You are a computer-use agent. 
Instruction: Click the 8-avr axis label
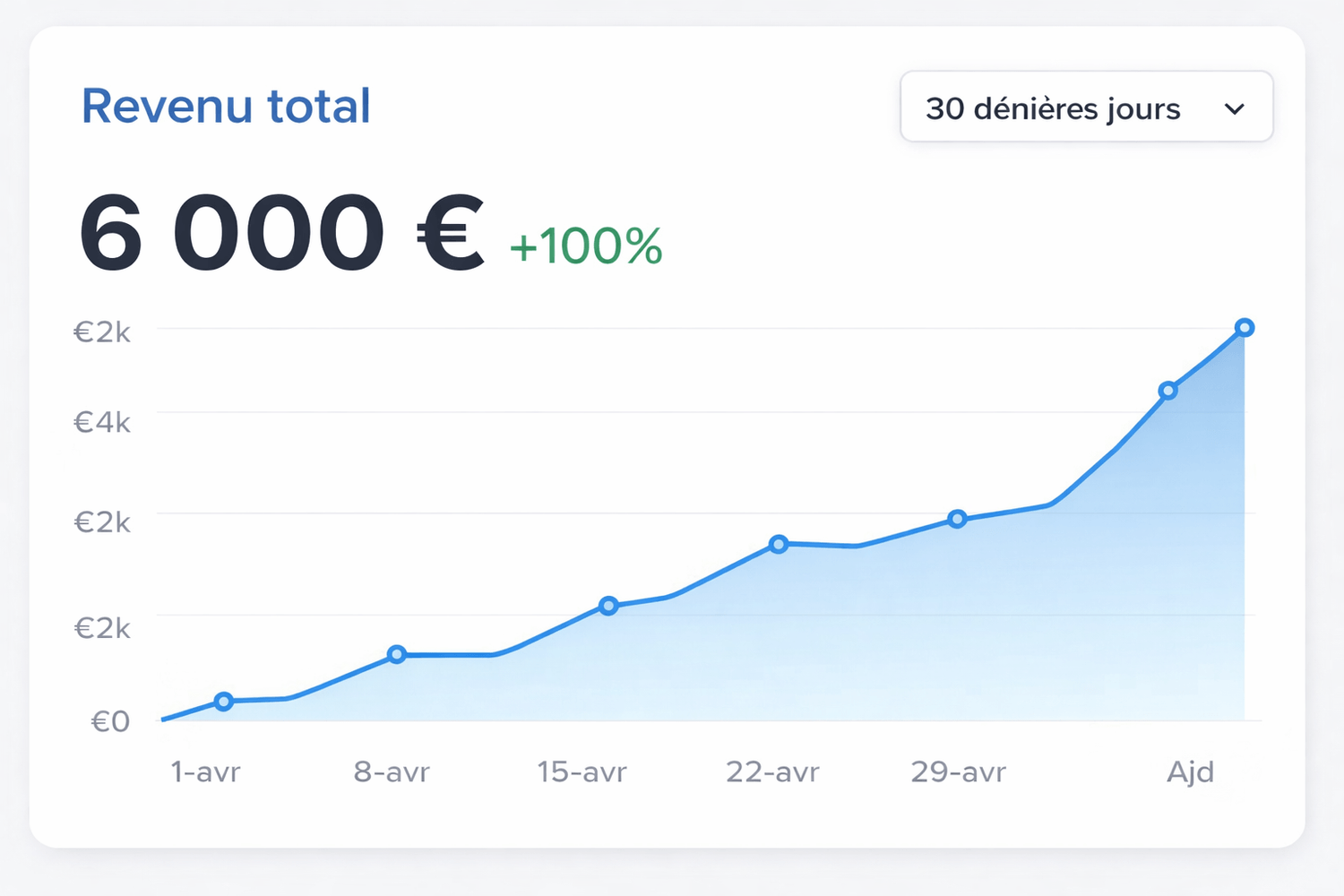tap(392, 771)
